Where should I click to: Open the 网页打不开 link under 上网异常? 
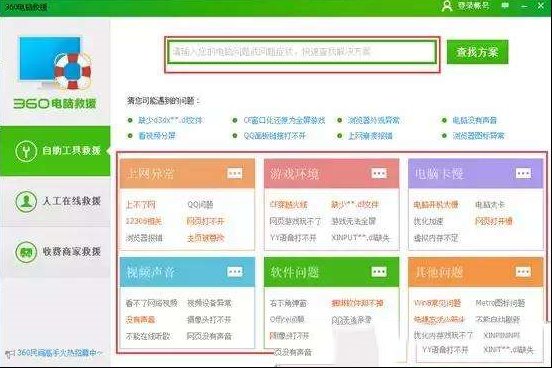[205, 221]
